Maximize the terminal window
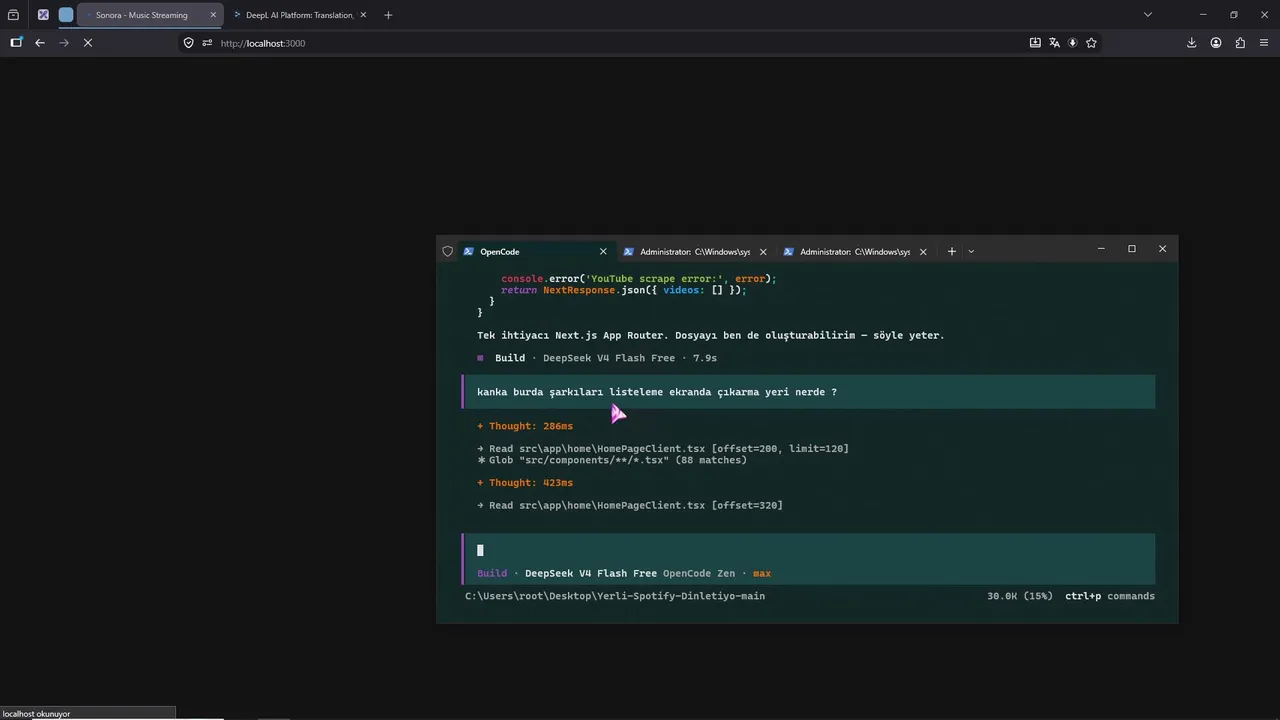This screenshot has width=1280, height=720. point(1132,249)
